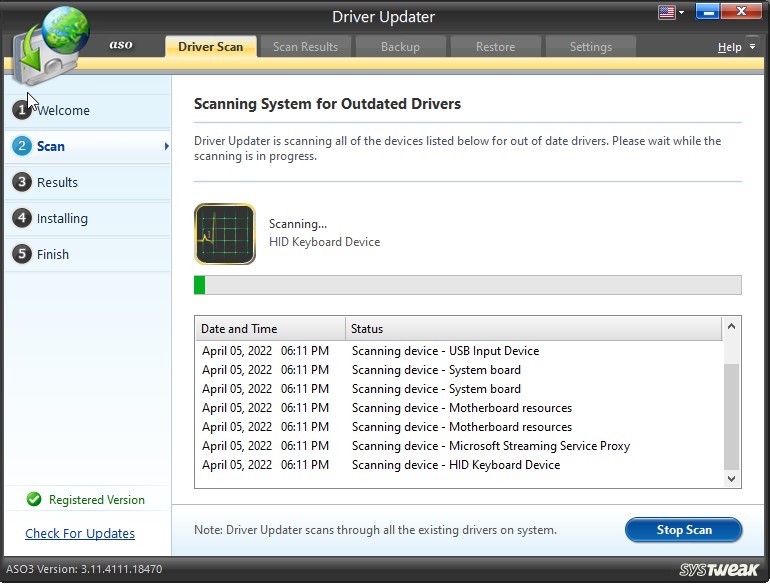Open the Help menu
770x585 pixels.
pyautogui.click(x=729, y=47)
